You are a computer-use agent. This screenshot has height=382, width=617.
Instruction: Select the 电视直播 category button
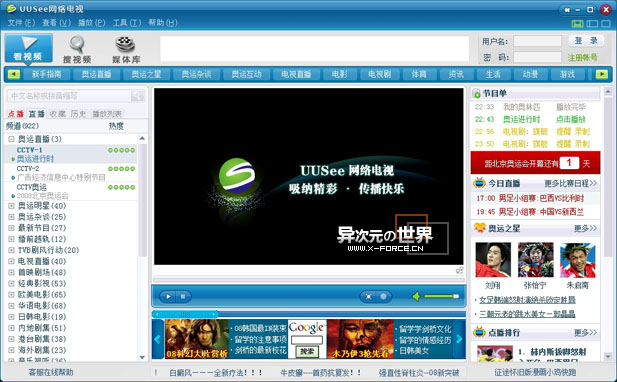pyautogui.click(x=296, y=74)
